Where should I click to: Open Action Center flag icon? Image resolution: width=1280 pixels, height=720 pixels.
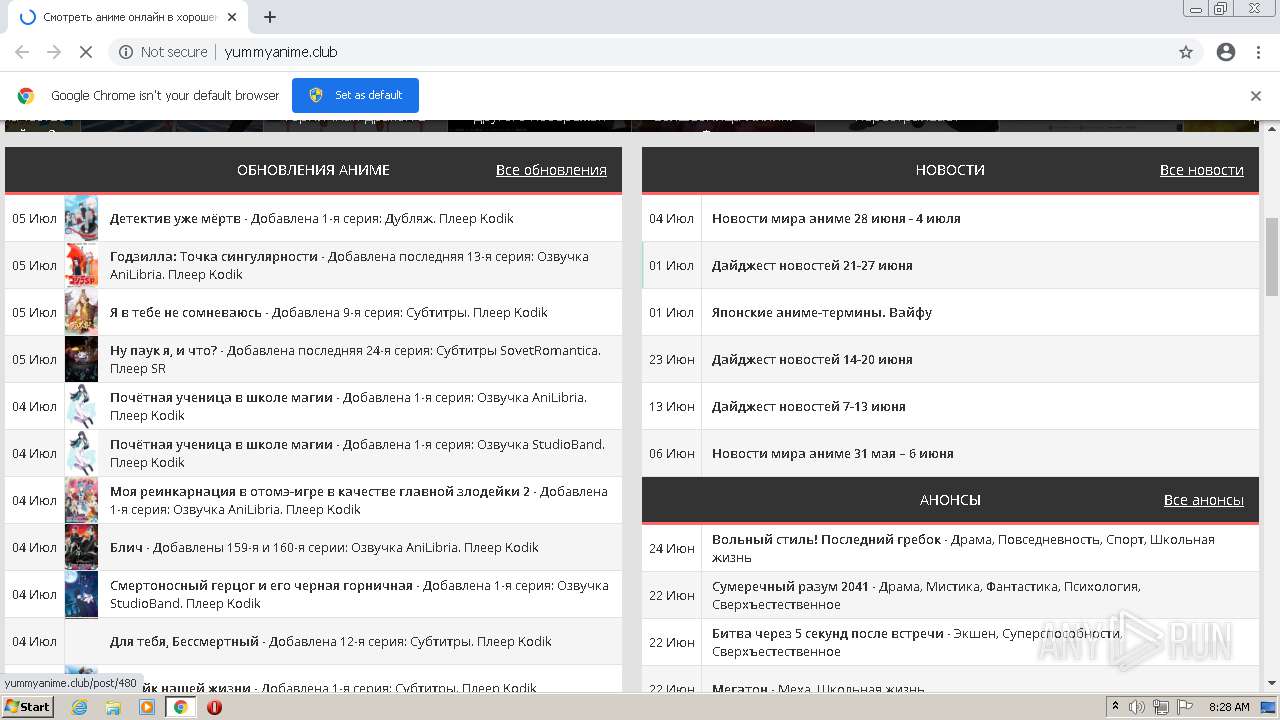click(1185, 707)
